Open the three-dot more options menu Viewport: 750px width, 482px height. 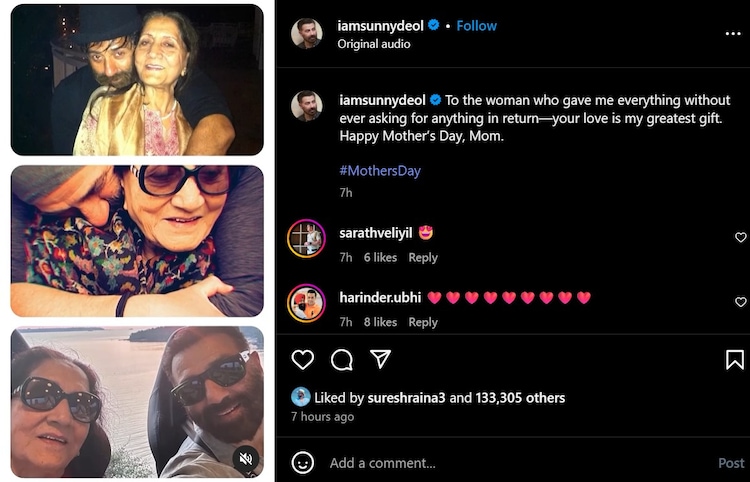733,33
